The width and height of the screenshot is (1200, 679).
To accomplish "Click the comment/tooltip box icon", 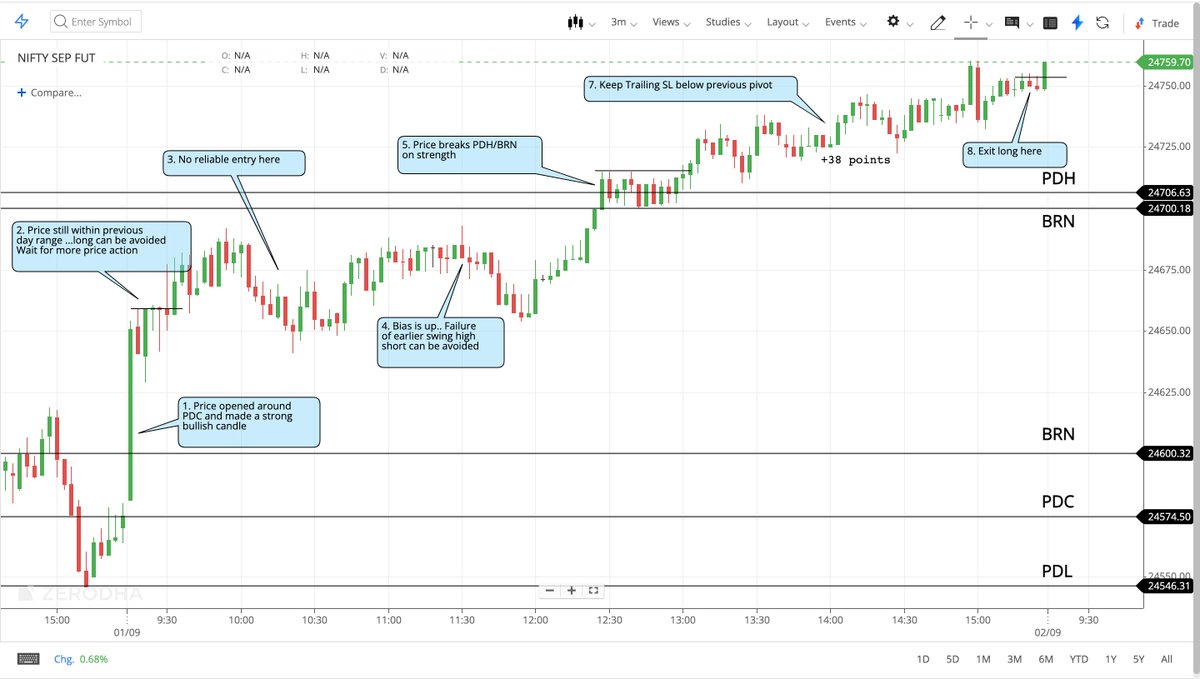I will pyautogui.click(x=1012, y=22).
